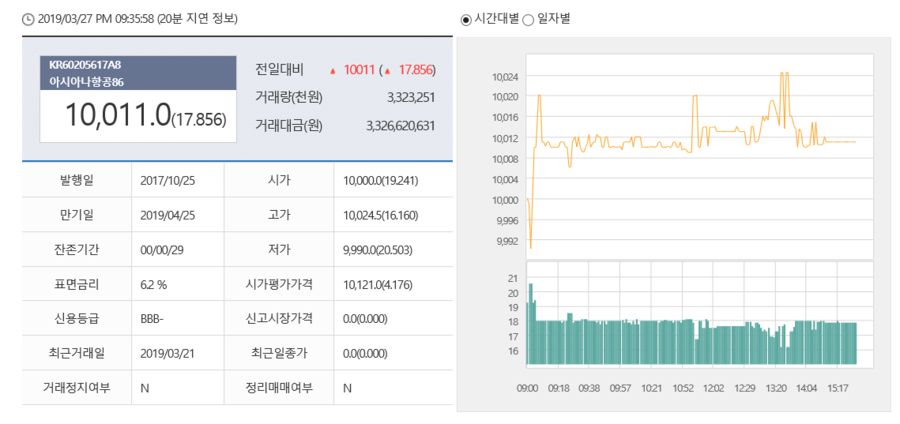Image resolution: width=900 pixels, height=424 pixels.
Task: Click the 발행일 row label
Action: coord(76,180)
